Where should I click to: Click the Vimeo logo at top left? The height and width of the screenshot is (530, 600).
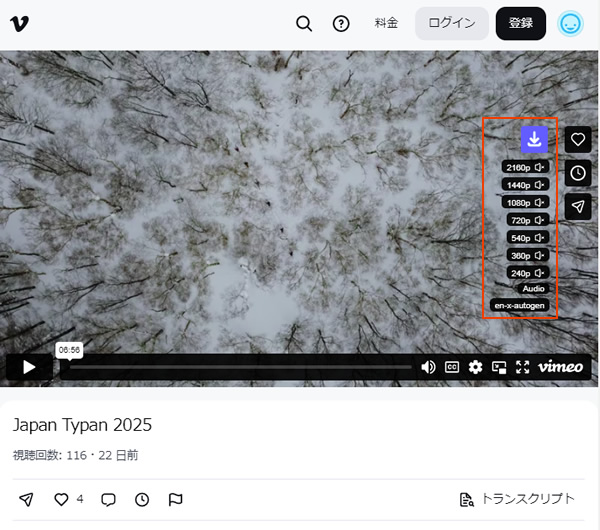coord(23,23)
